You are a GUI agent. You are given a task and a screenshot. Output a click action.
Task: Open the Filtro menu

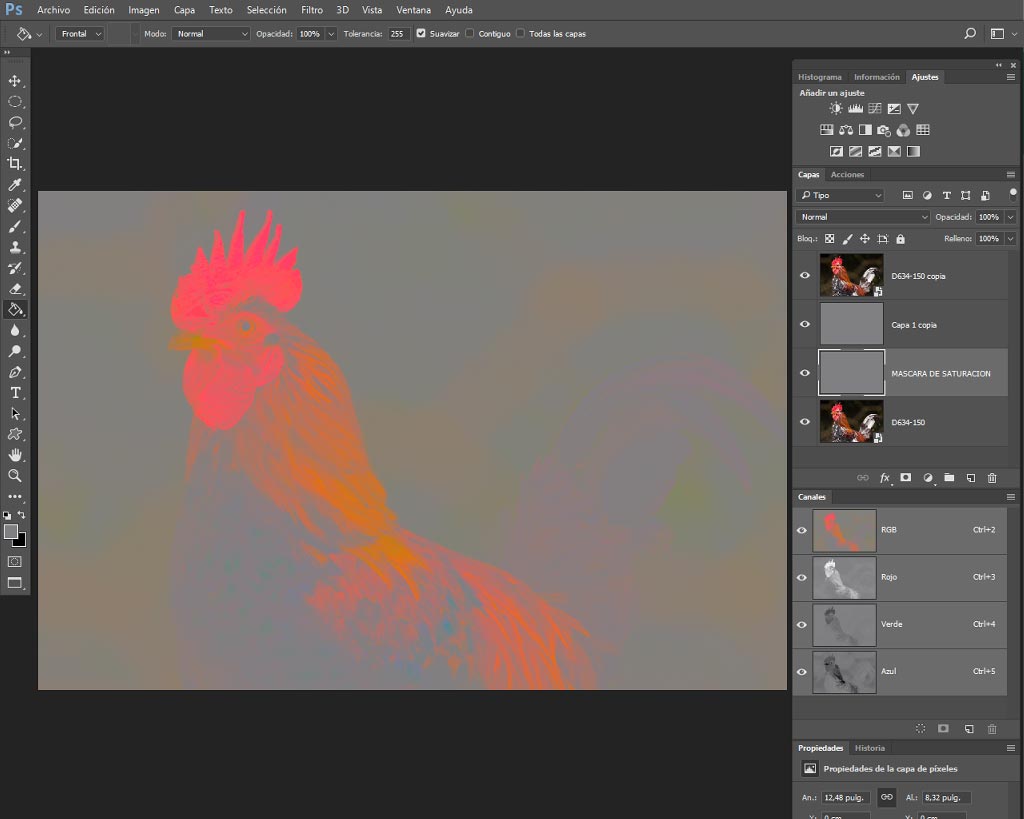click(312, 10)
